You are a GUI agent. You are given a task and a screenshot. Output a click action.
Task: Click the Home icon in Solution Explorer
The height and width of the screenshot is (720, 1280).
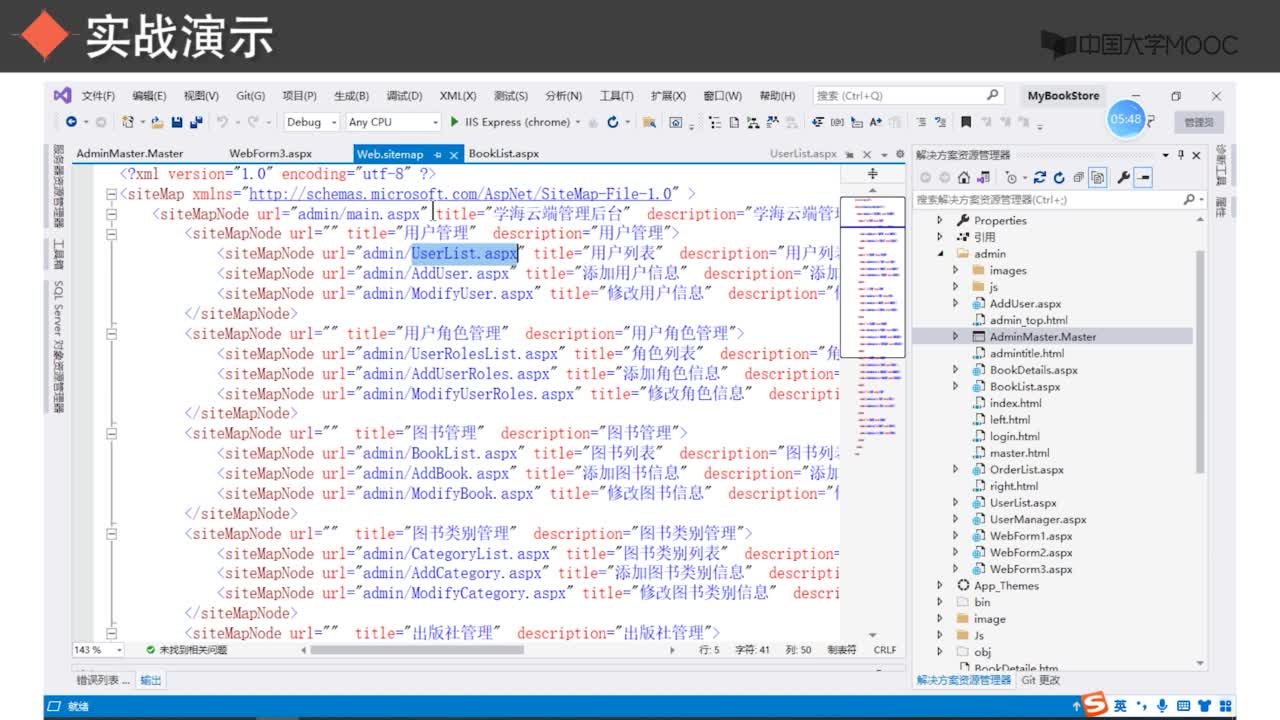963,178
